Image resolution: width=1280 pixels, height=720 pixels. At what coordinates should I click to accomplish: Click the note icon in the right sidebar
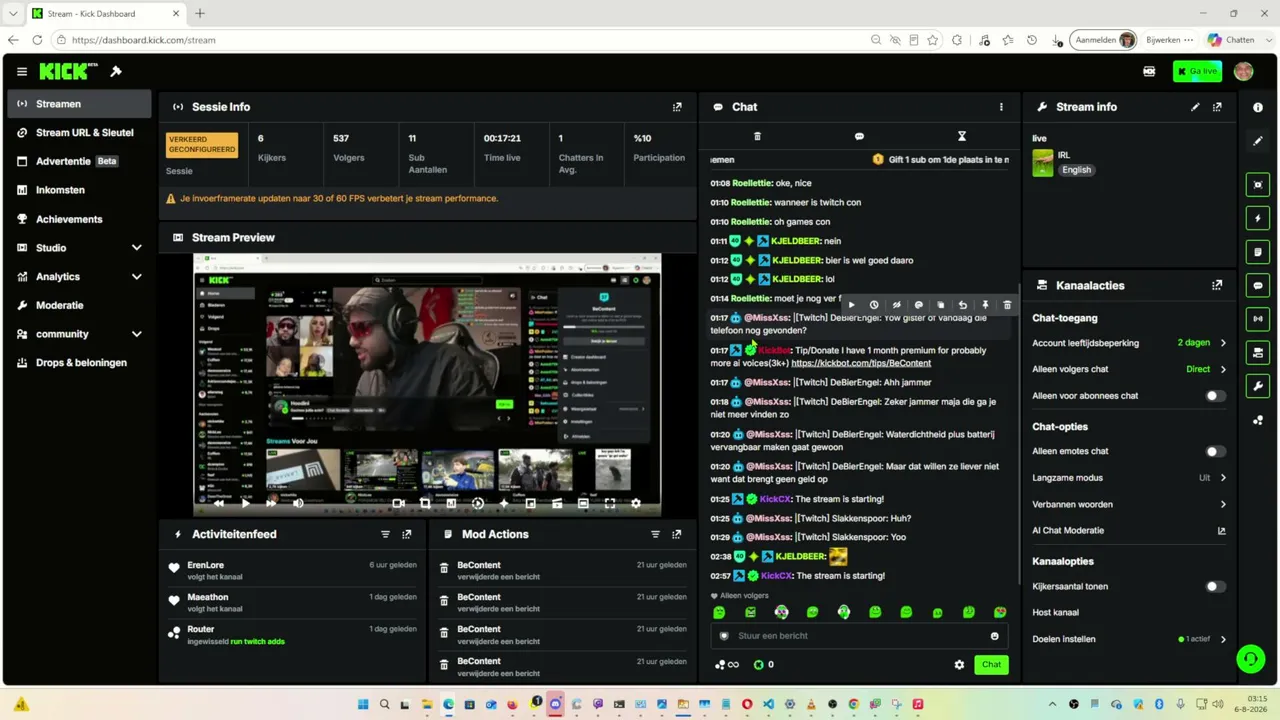tap(1258, 252)
